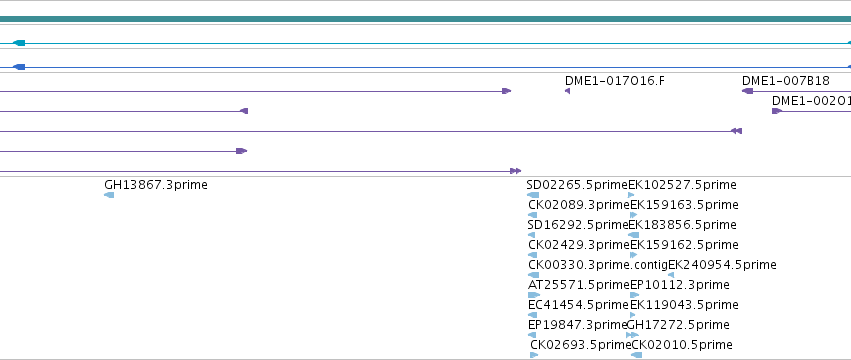Image resolution: width=851 pixels, height=360 pixels.
Task: Click the EC41454.5prime feature arrow
Action: [532, 315]
